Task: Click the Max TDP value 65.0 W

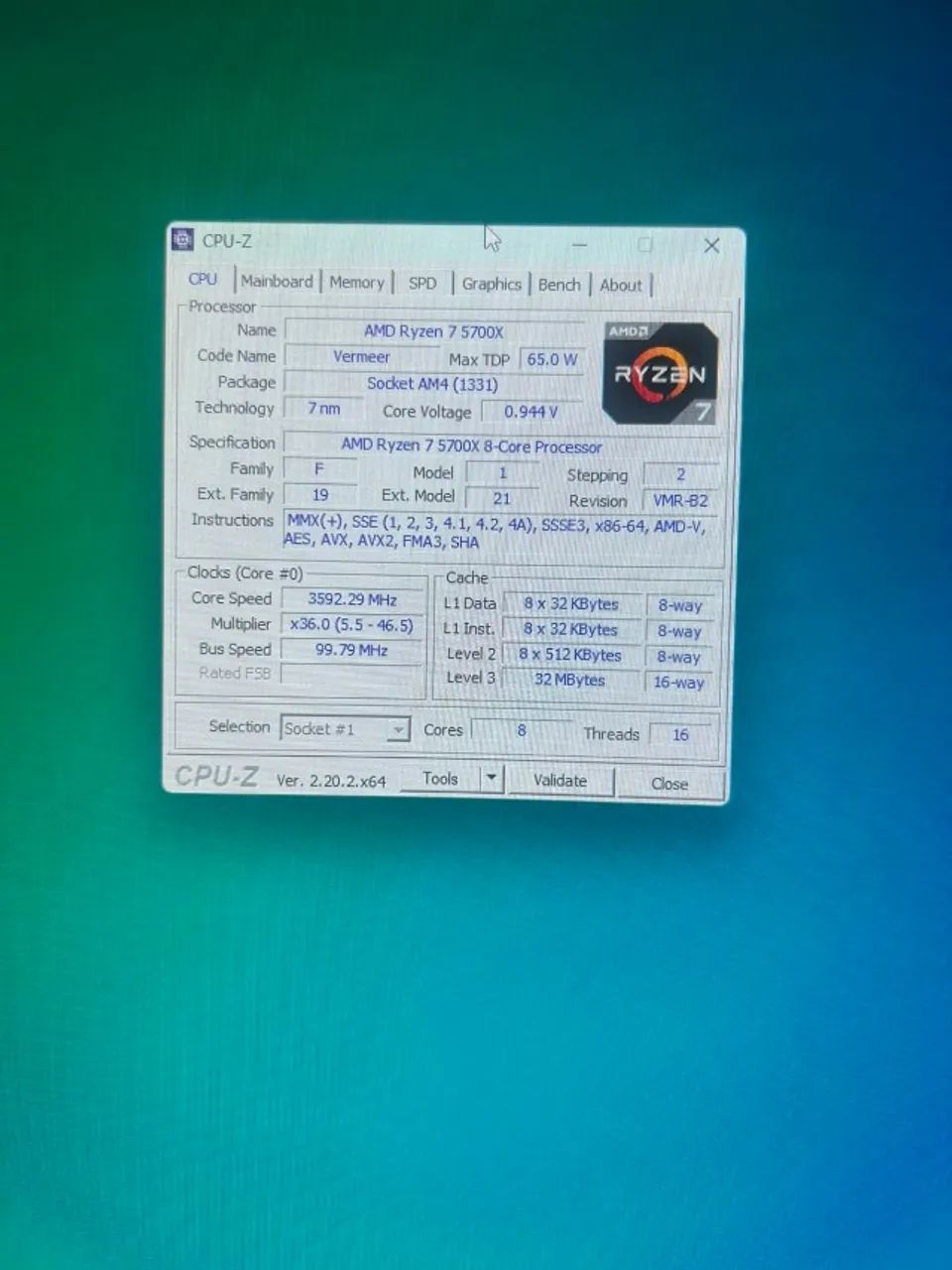Action: 551,359
